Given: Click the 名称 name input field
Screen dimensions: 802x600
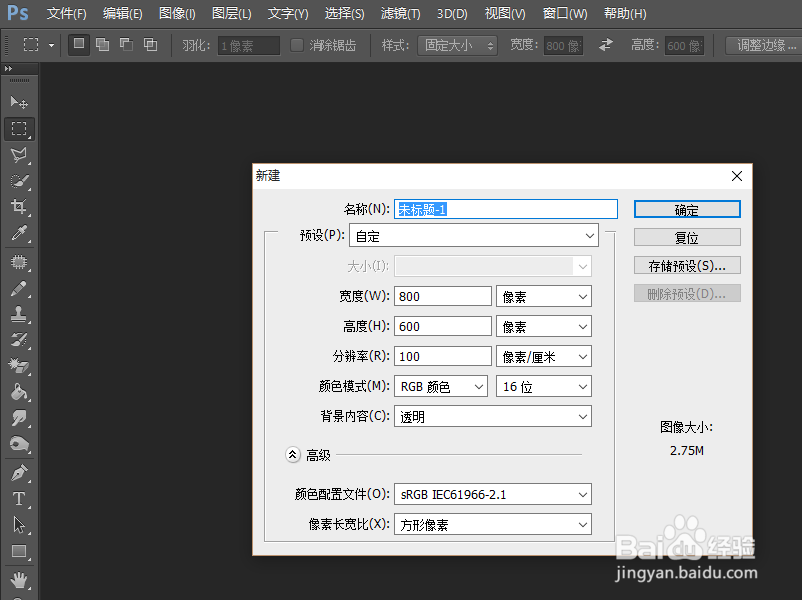Looking at the screenshot, I should point(505,208).
